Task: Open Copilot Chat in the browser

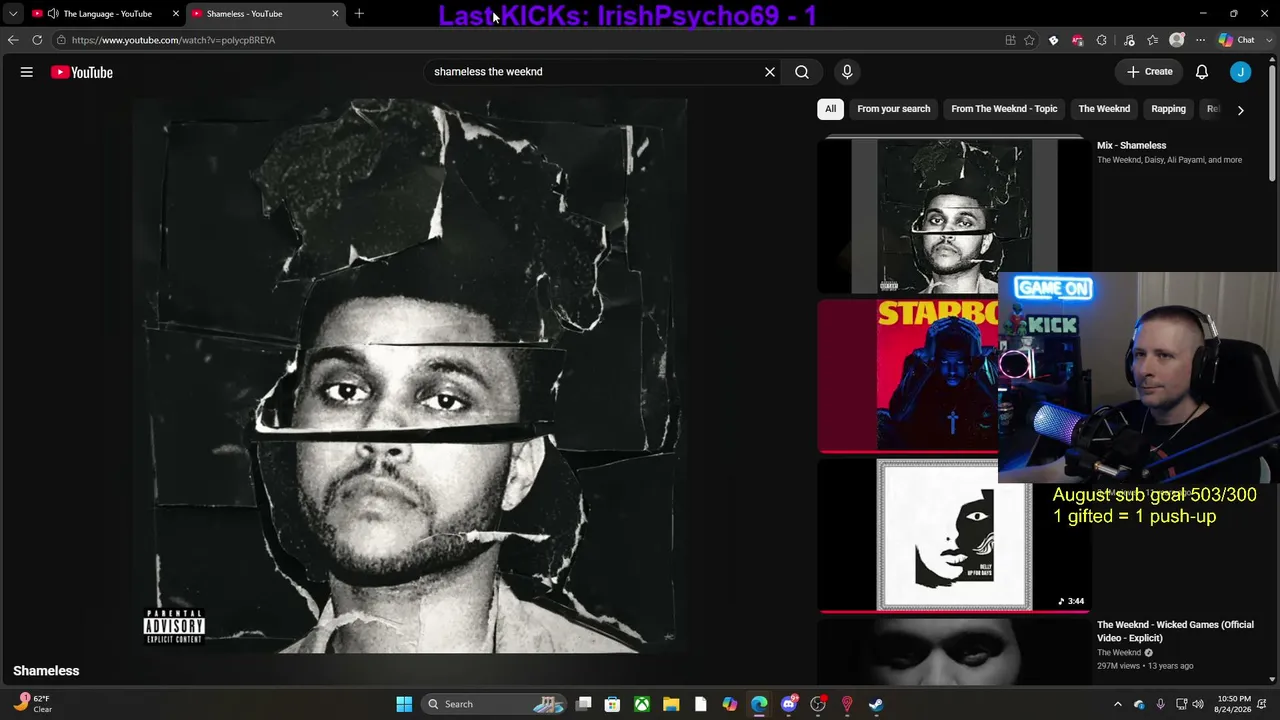Action: 1236,40
